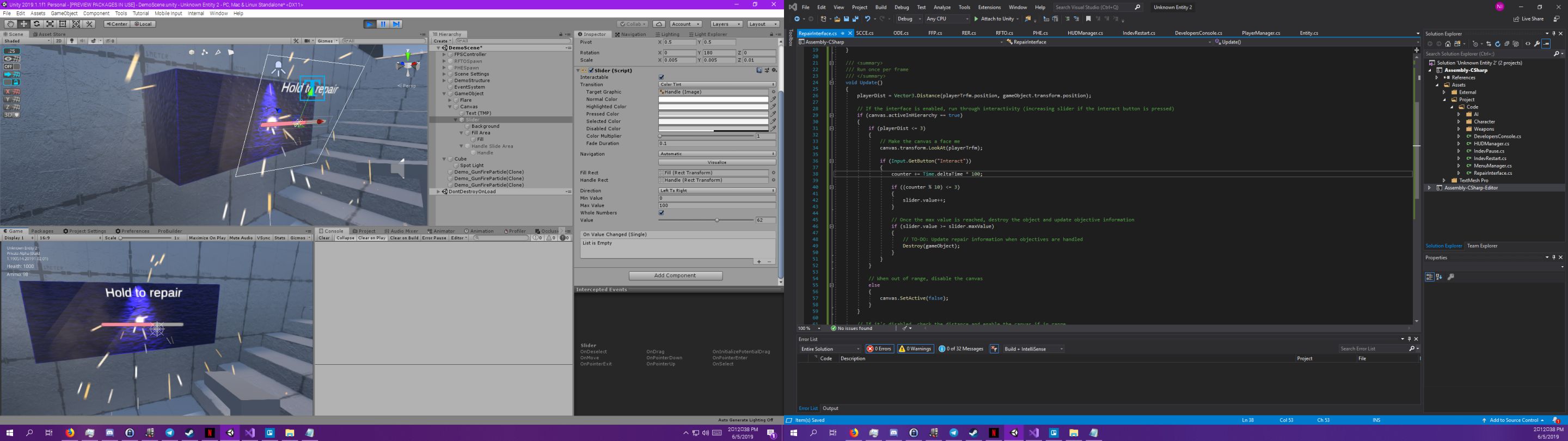Open the Navigation Automatic dropdown
The width and height of the screenshot is (1568, 441).
[x=717, y=154]
